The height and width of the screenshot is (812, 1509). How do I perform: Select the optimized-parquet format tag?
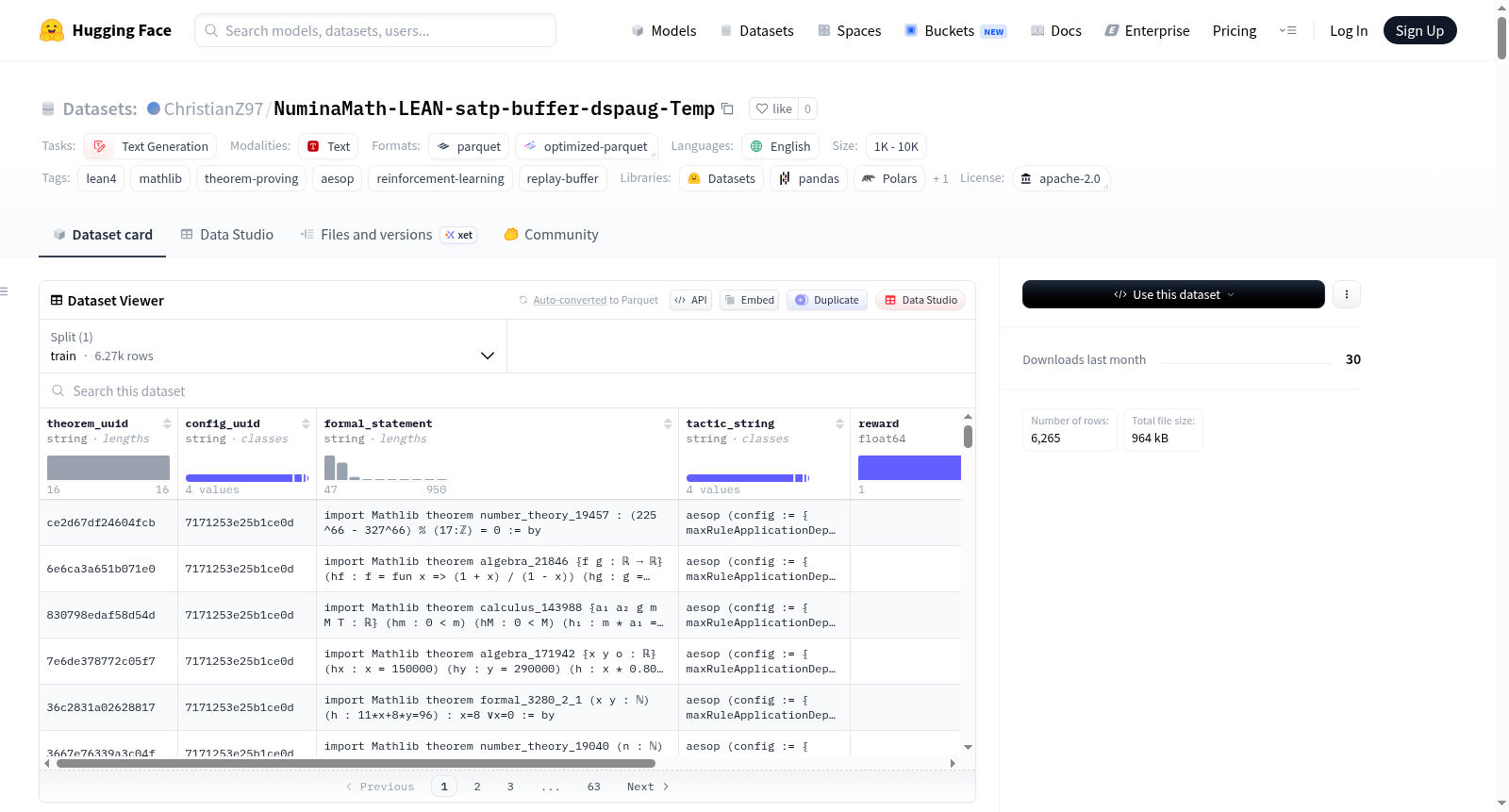point(586,146)
